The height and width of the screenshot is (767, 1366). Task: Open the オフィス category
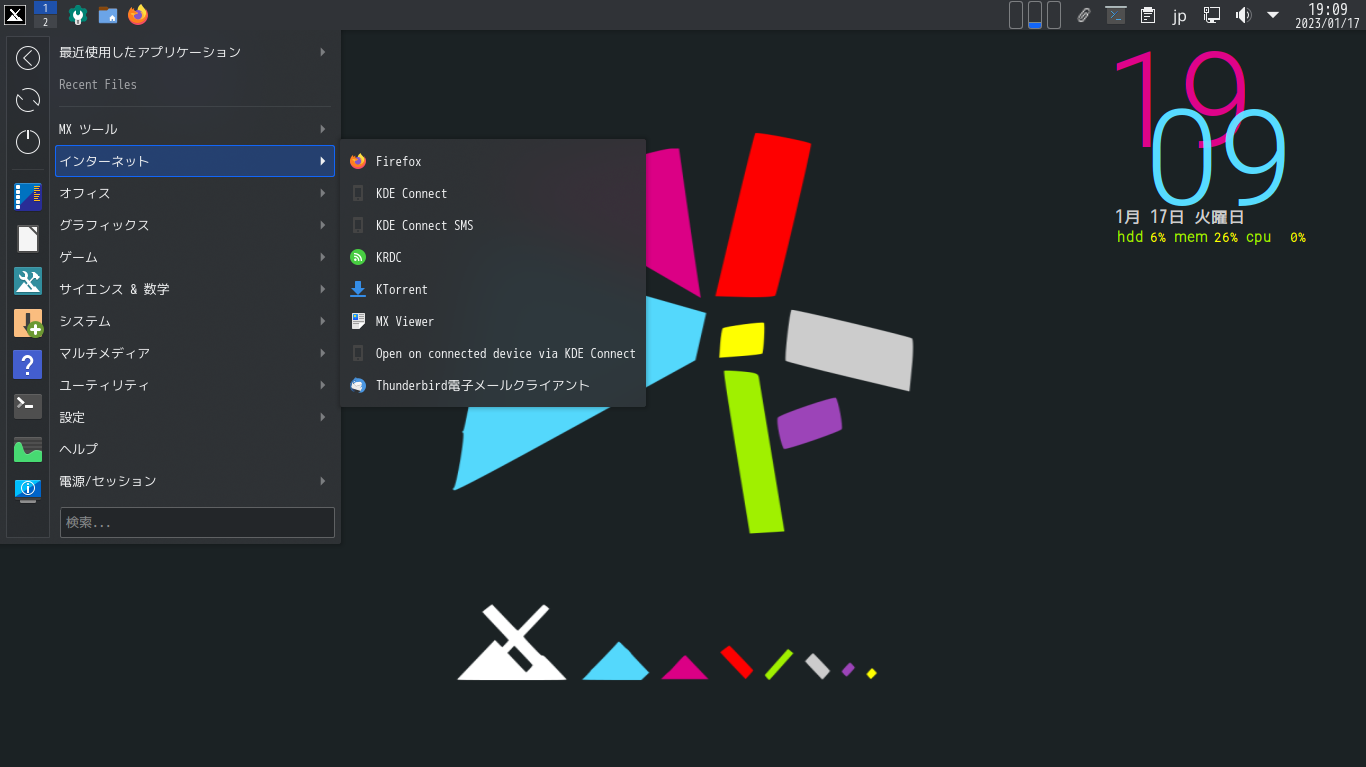194,193
